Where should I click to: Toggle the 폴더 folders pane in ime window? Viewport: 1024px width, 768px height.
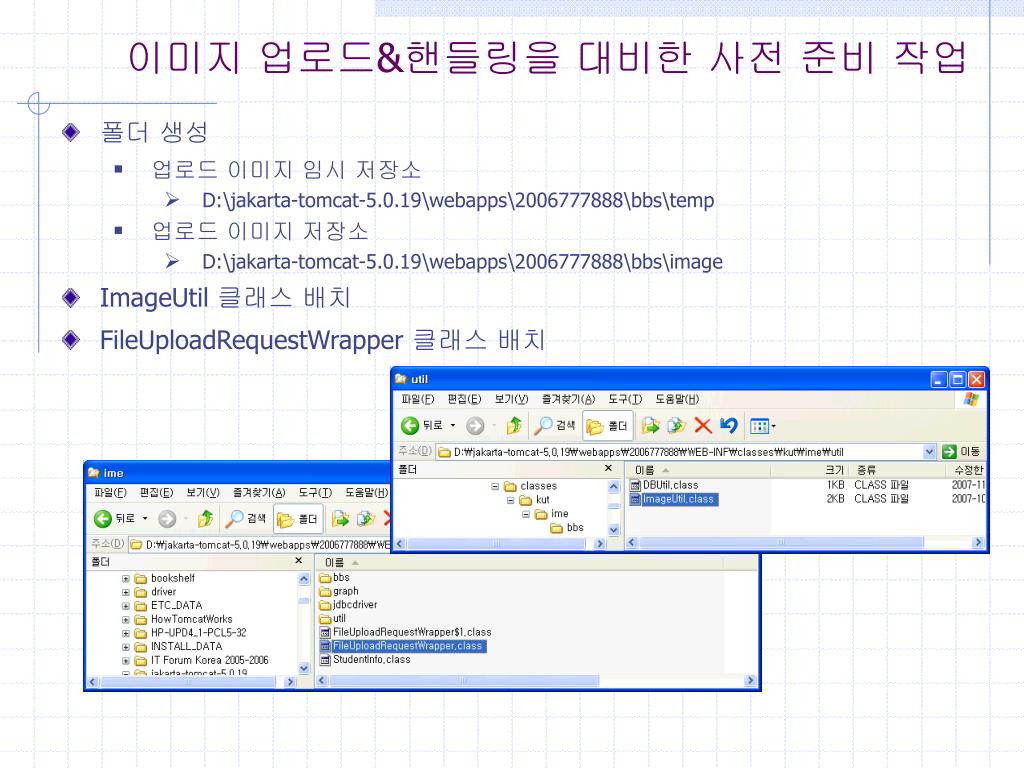297,519
